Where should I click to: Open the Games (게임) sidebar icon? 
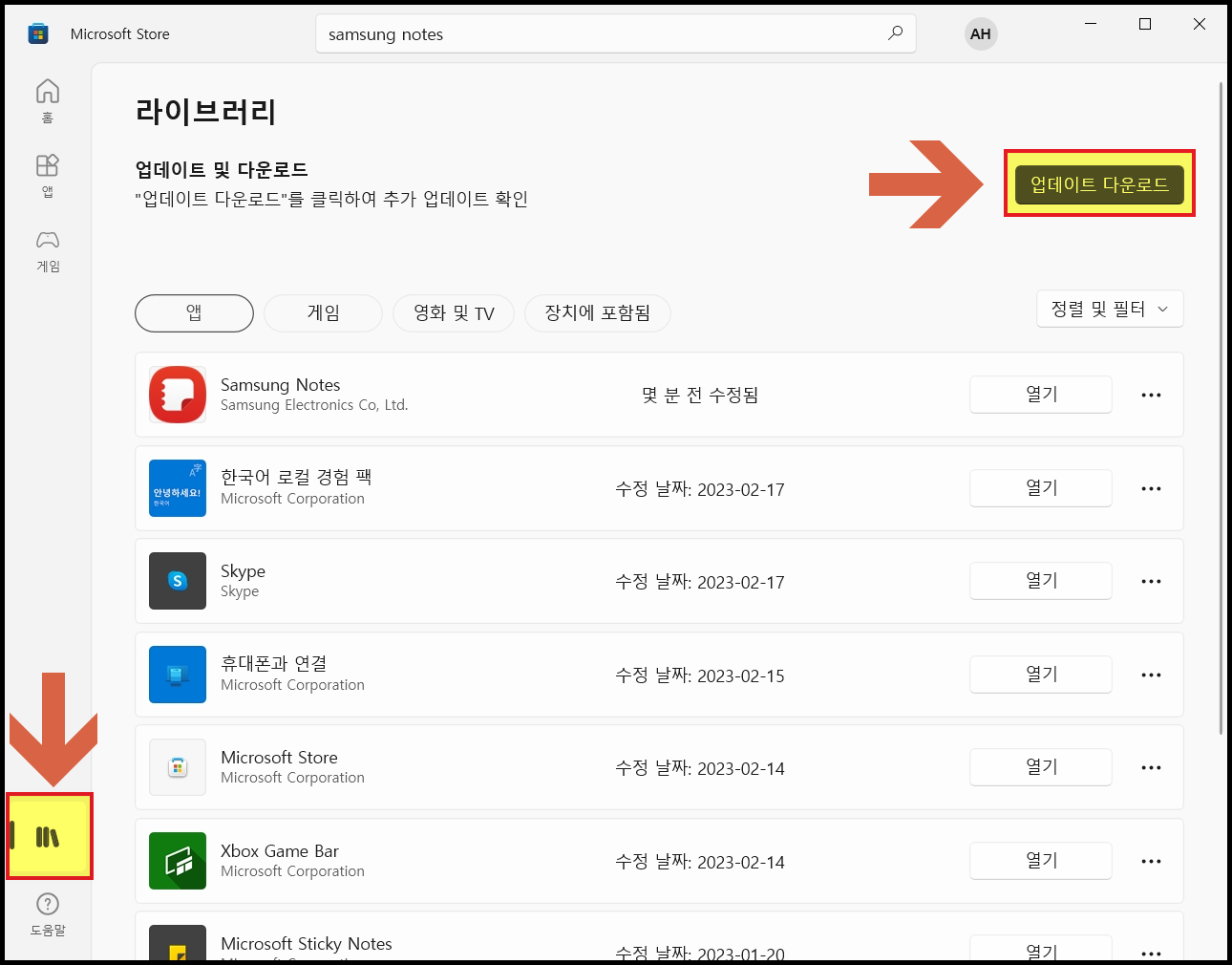tap(48, 250)
